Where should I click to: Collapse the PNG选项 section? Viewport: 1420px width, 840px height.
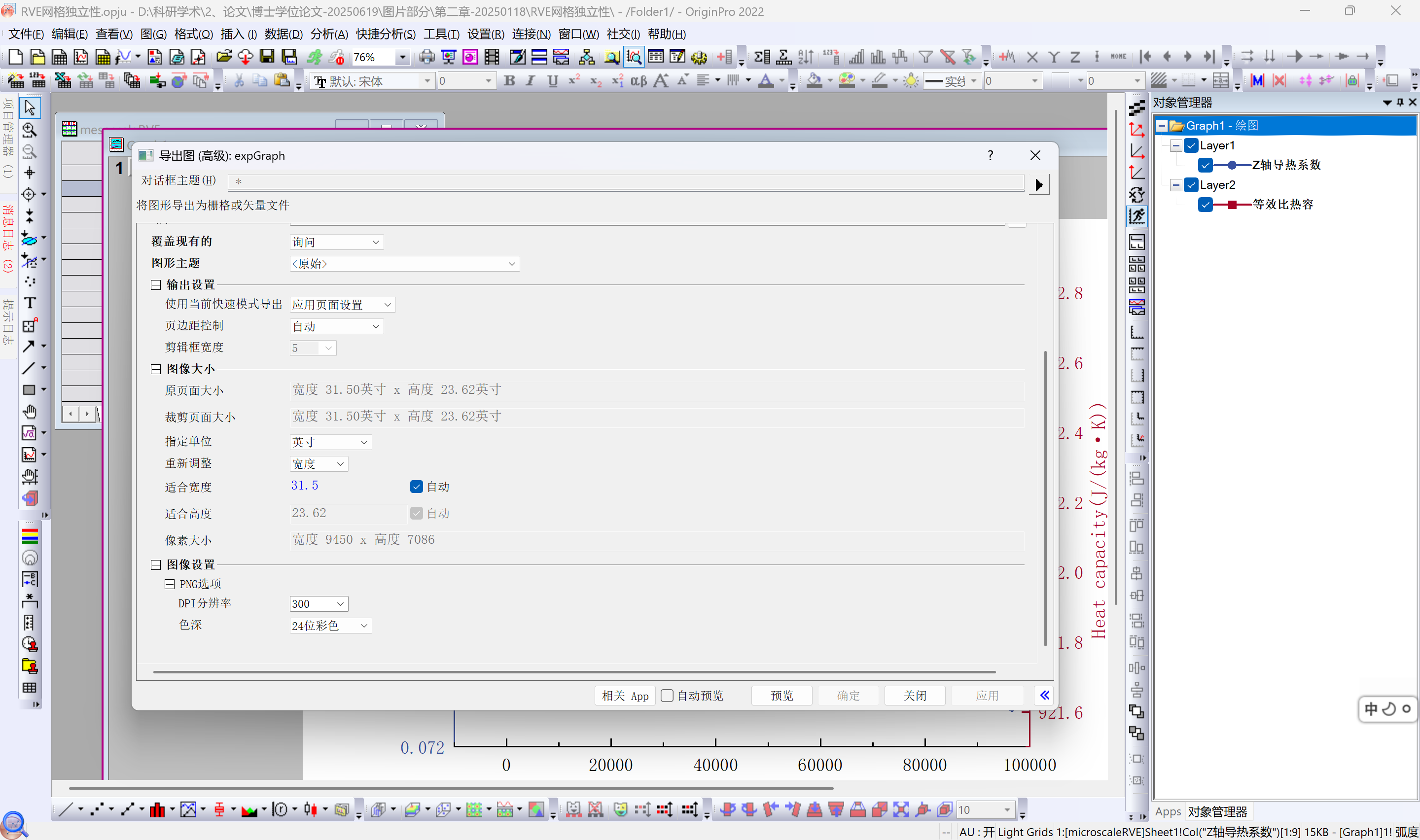(x=169, y=584)
